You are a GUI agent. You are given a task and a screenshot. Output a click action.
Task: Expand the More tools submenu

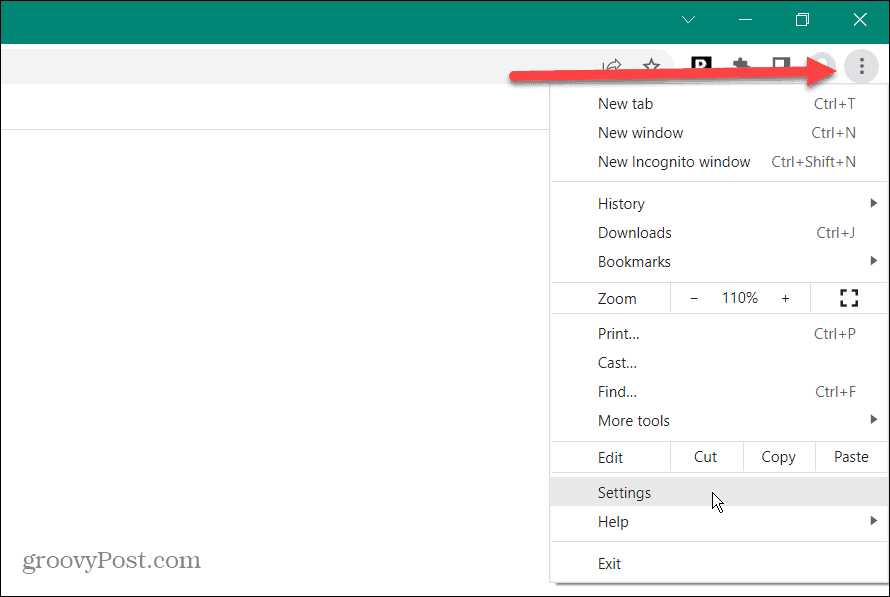pyautogui.click(x=719, y=421)
